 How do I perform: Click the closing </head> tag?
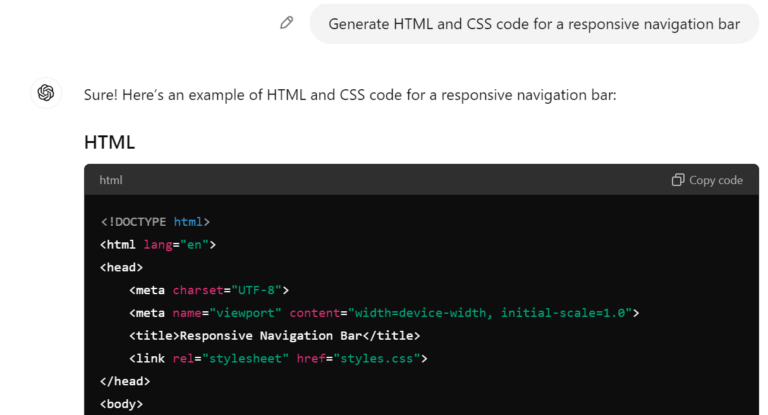click(125, 381)
